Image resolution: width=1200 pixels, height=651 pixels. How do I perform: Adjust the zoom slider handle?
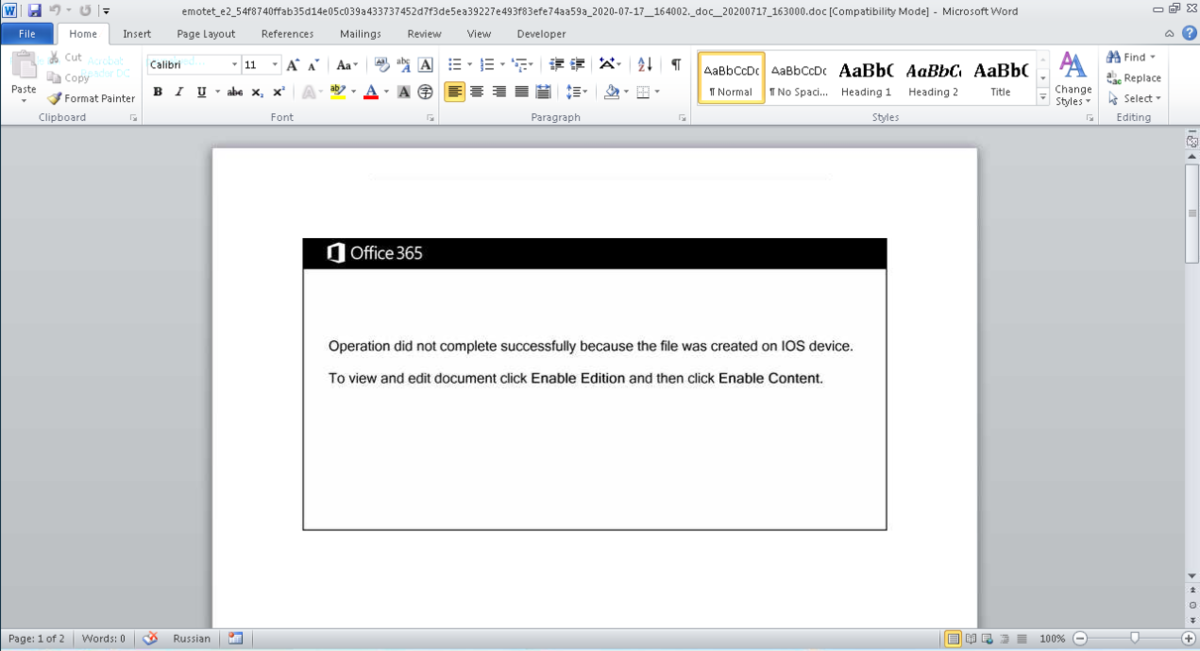1134,638
